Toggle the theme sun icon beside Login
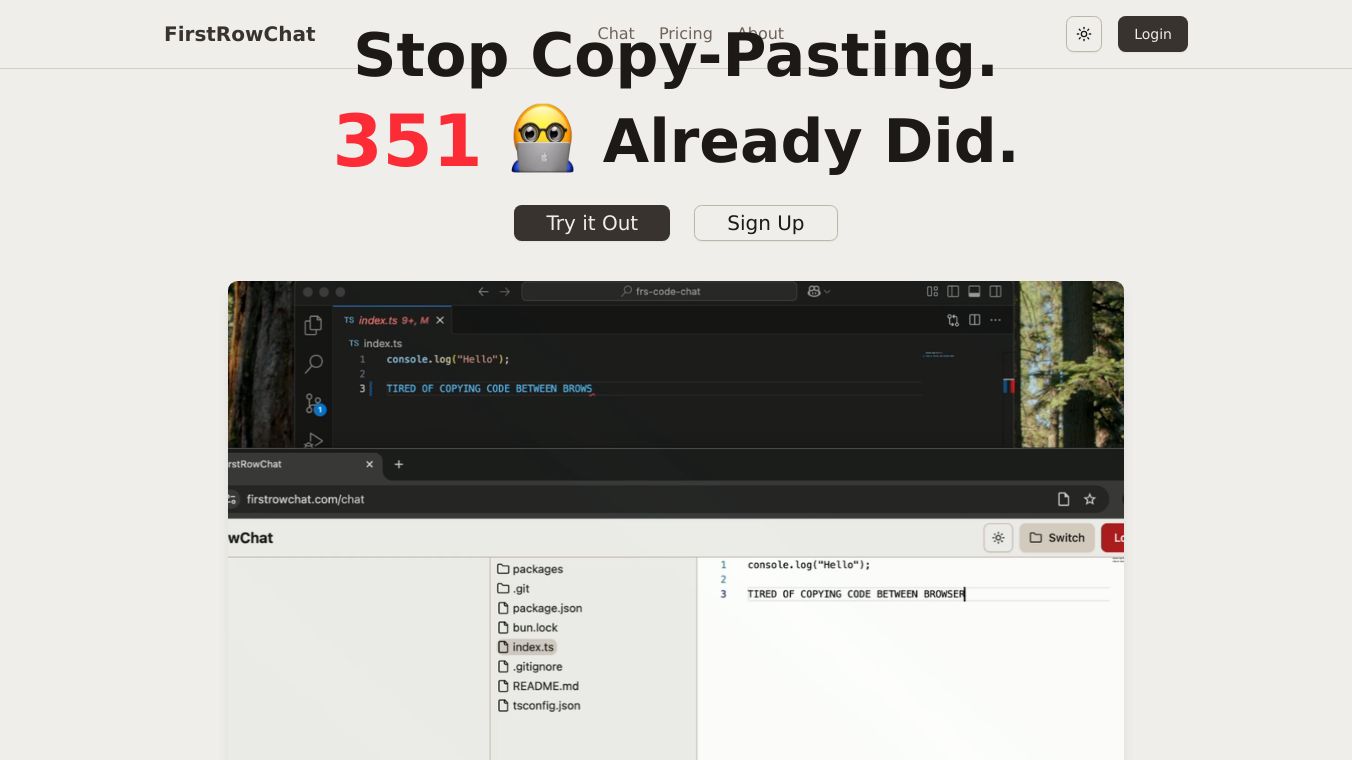This screenshot has height=760, width=1352. [x=1084, y=34]
